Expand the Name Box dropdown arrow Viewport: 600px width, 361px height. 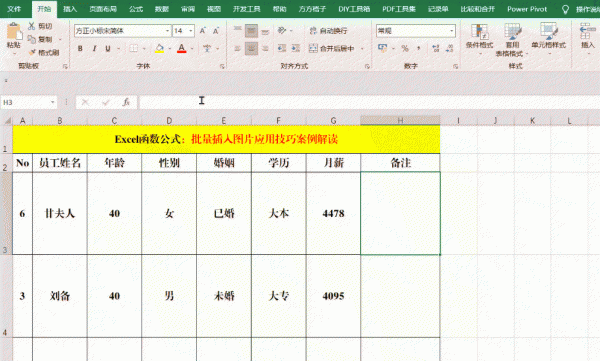click(52, 102)
